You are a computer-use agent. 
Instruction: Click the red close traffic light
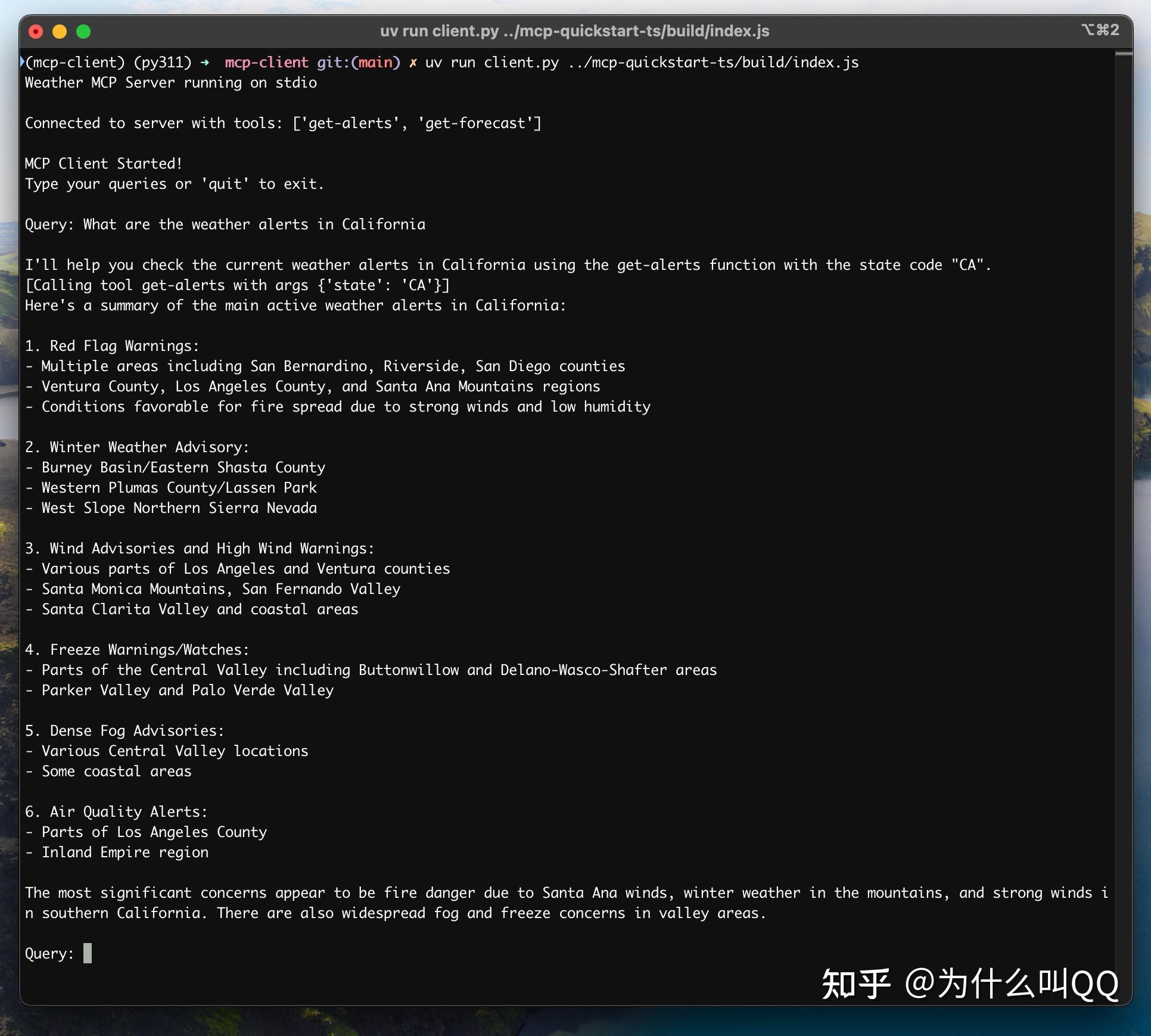(x=35, y=31)
